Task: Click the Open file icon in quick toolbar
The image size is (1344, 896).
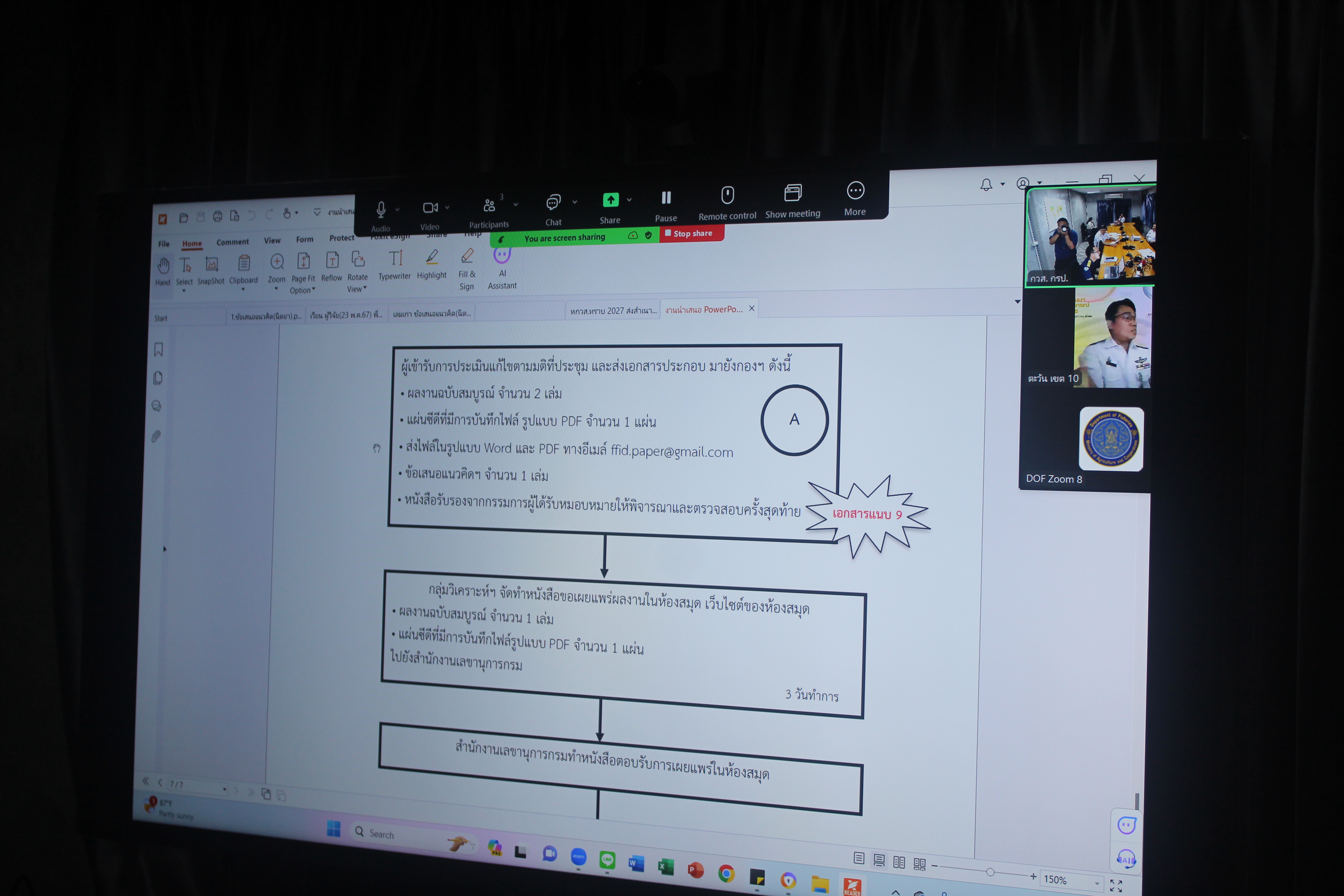Action: (x=184, y=218)
